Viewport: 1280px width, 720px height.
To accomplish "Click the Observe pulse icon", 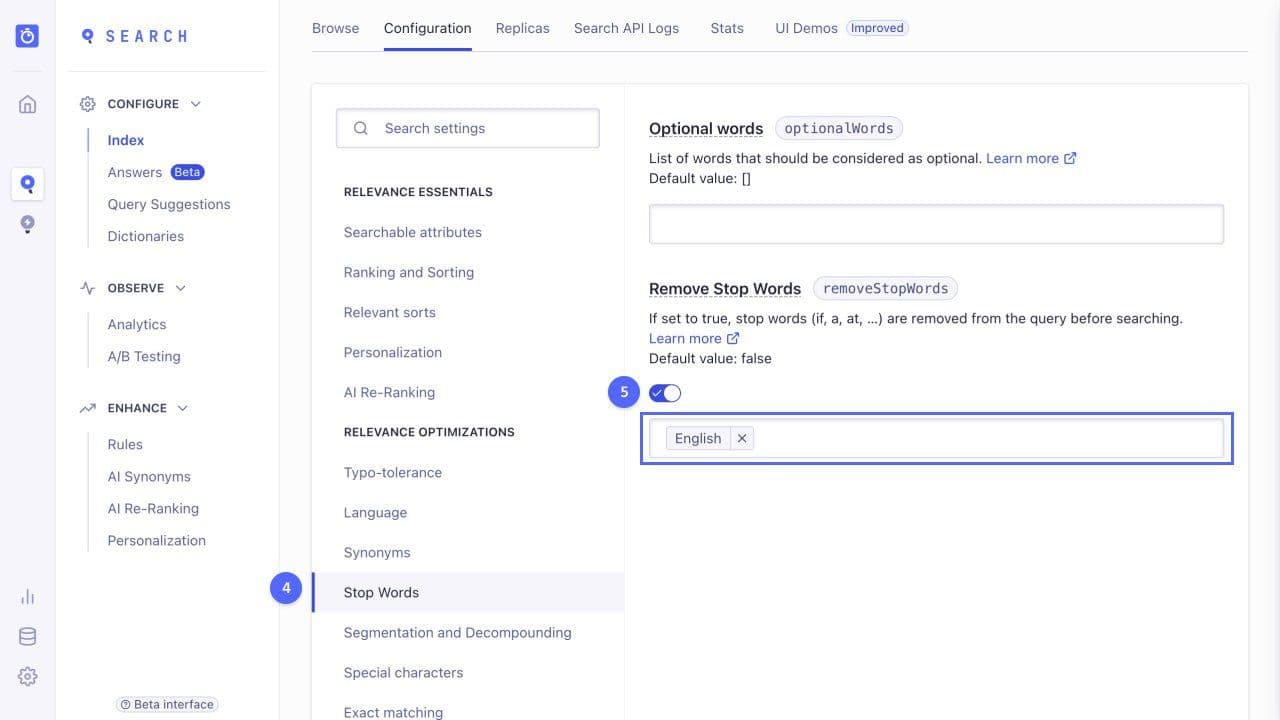I will (x=87, y=288).
